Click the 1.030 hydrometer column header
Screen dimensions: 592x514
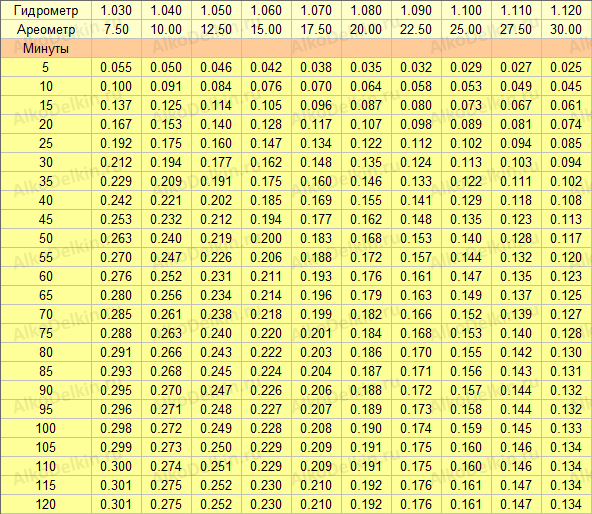point(116,10)
